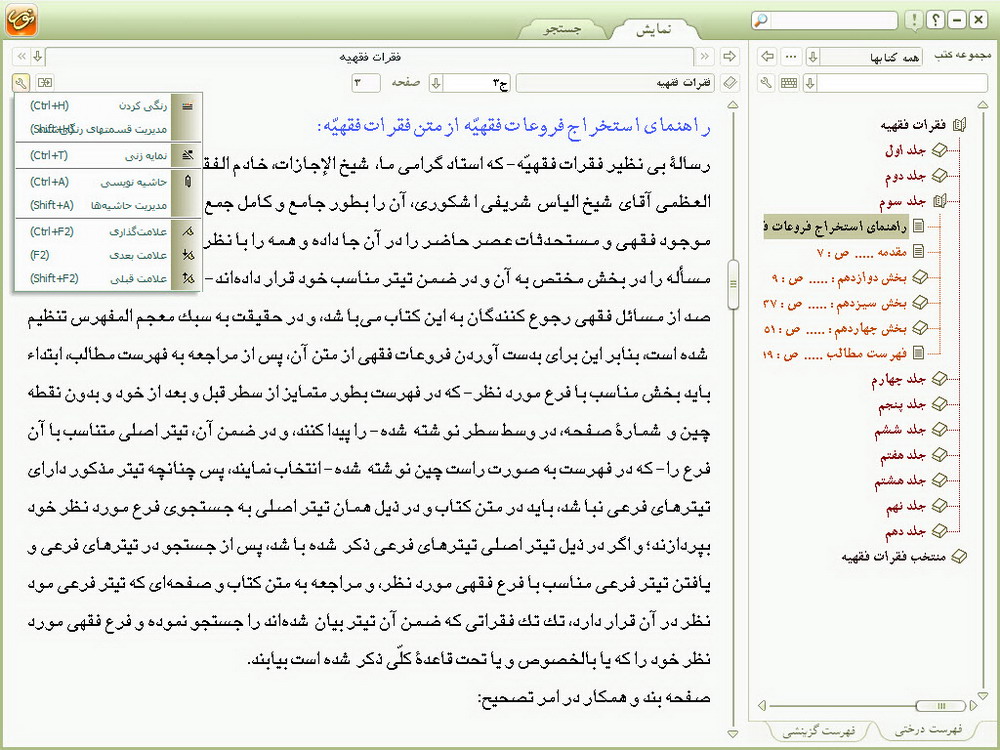The image size is (1000, 750).
Task: Open the dropdown arrow of the book filter field
Action: pyautogui.click(x=811, y=83)
